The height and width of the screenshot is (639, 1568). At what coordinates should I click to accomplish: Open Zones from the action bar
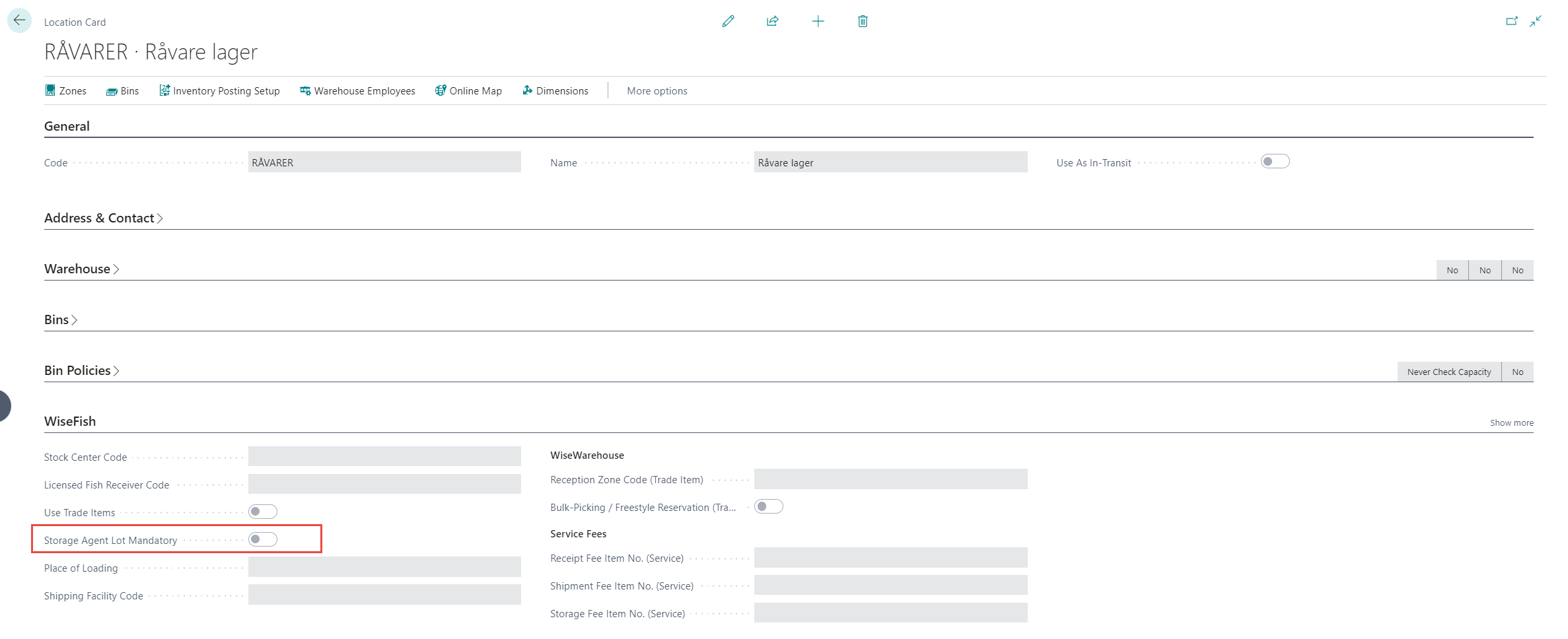coord(66,91)
